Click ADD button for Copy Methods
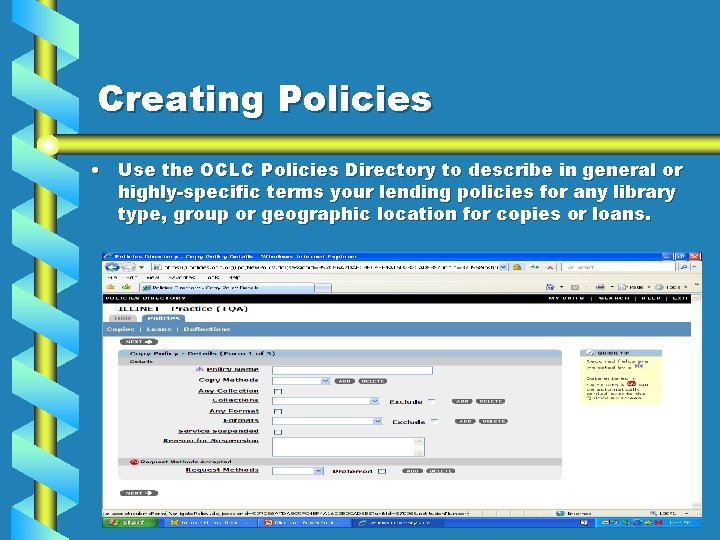This screenshot has width=720, height=540. point(344,381)
